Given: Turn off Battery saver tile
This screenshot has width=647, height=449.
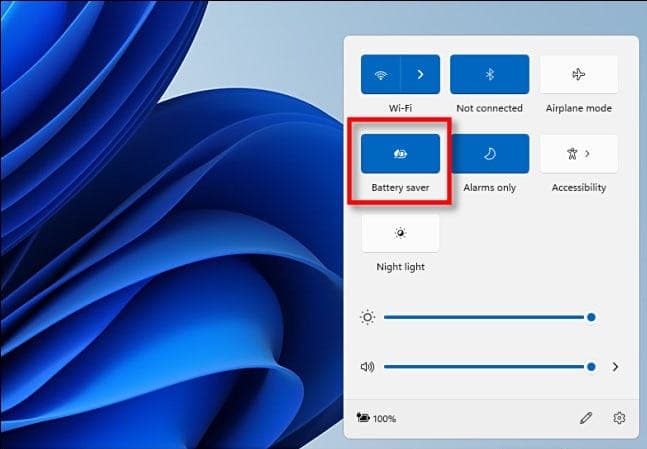Looking at the screenshot, I should [400, 154].
